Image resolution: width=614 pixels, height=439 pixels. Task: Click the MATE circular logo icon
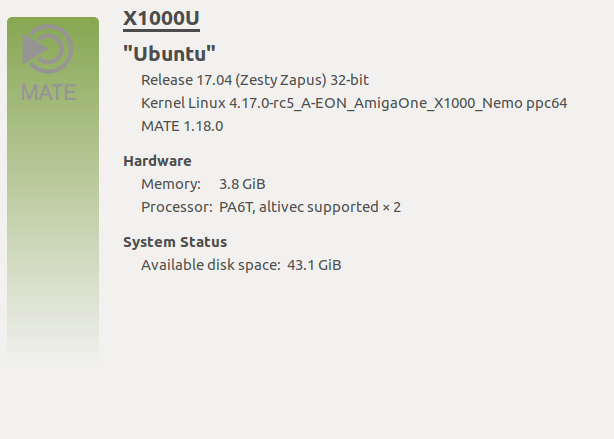(x=48, y=49)
